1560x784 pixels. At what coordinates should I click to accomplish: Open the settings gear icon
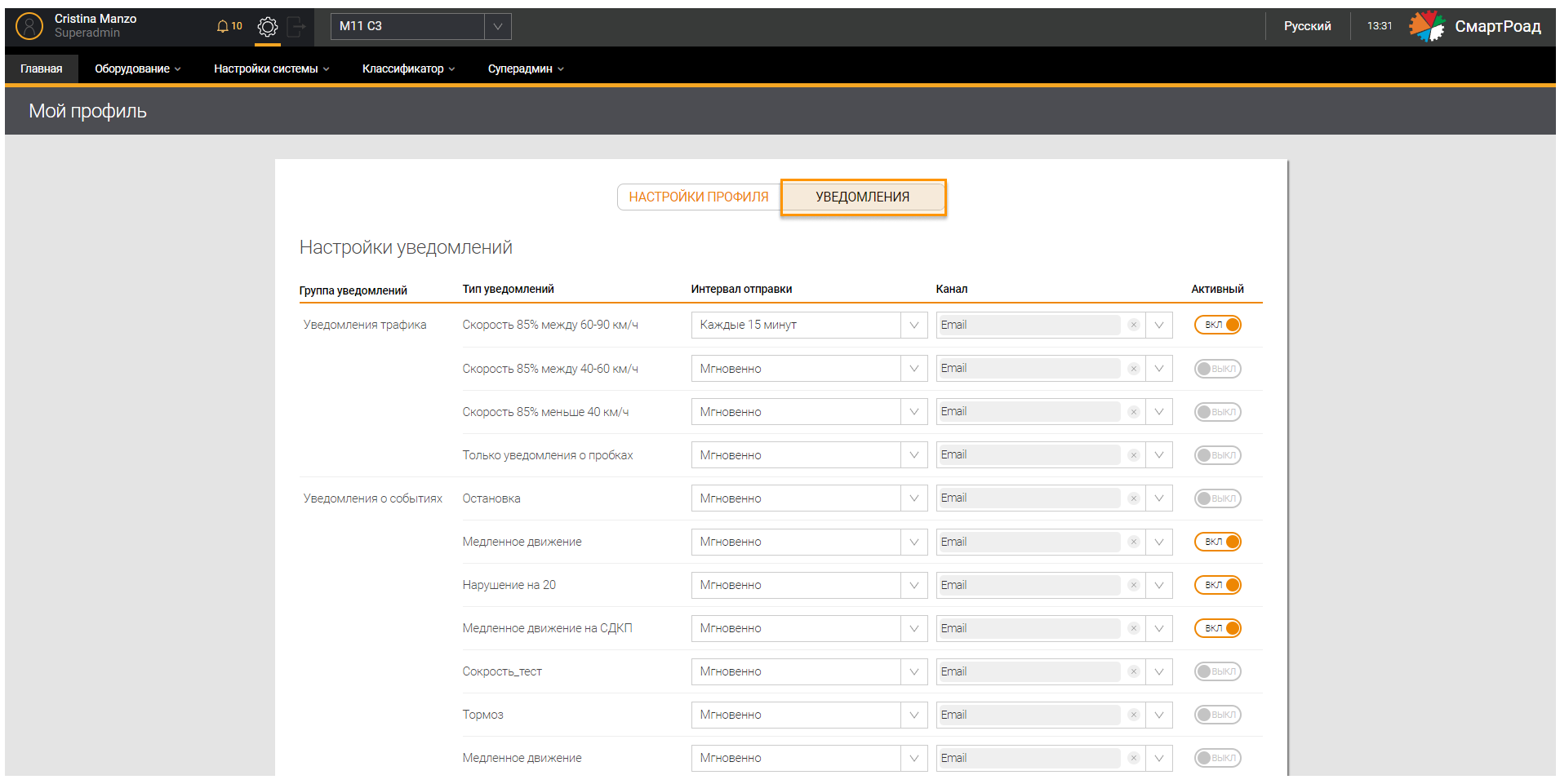pyautogui.click(x=267, y=27)
